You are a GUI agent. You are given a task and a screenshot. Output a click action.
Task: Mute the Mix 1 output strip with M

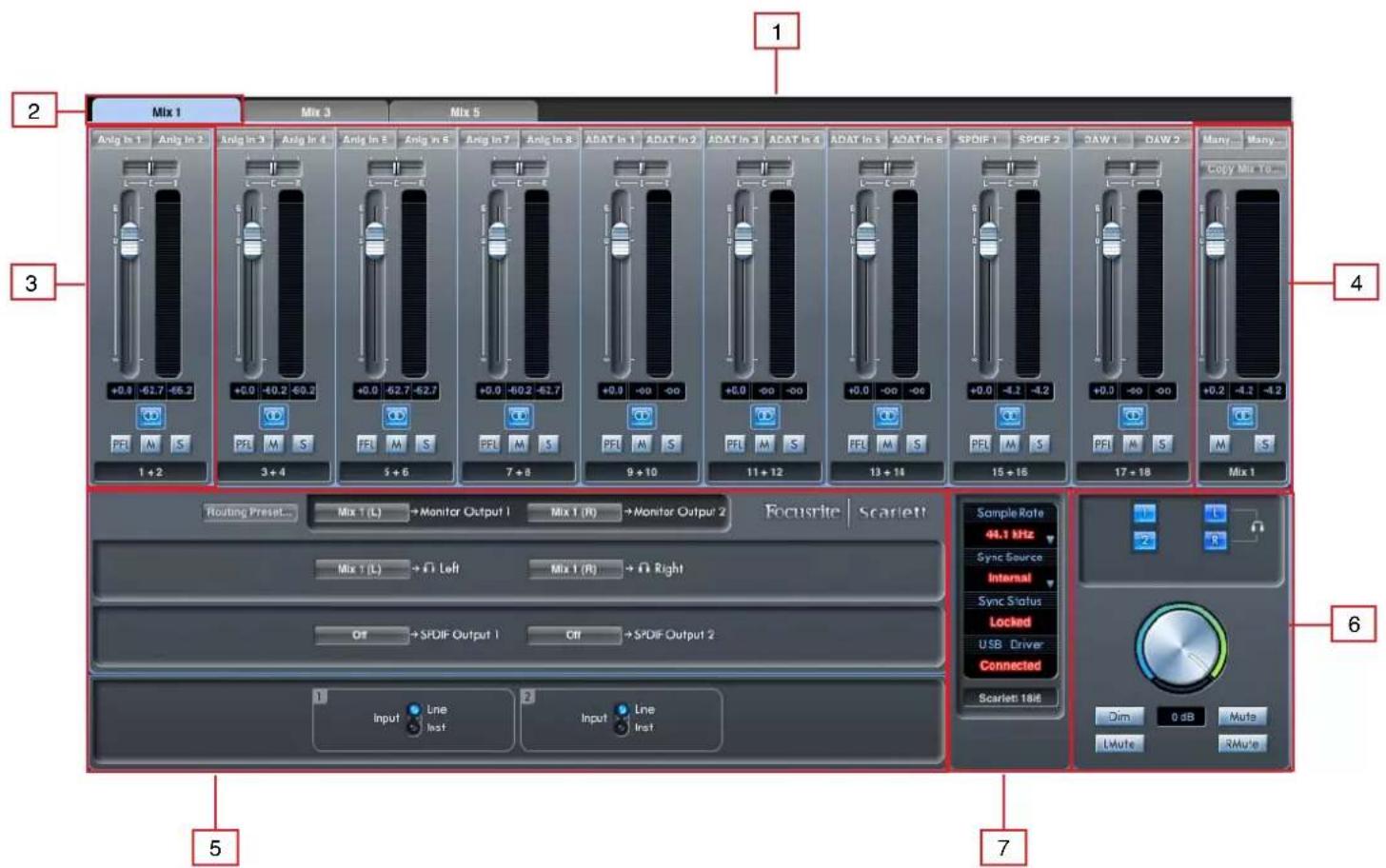[1219, 444]
